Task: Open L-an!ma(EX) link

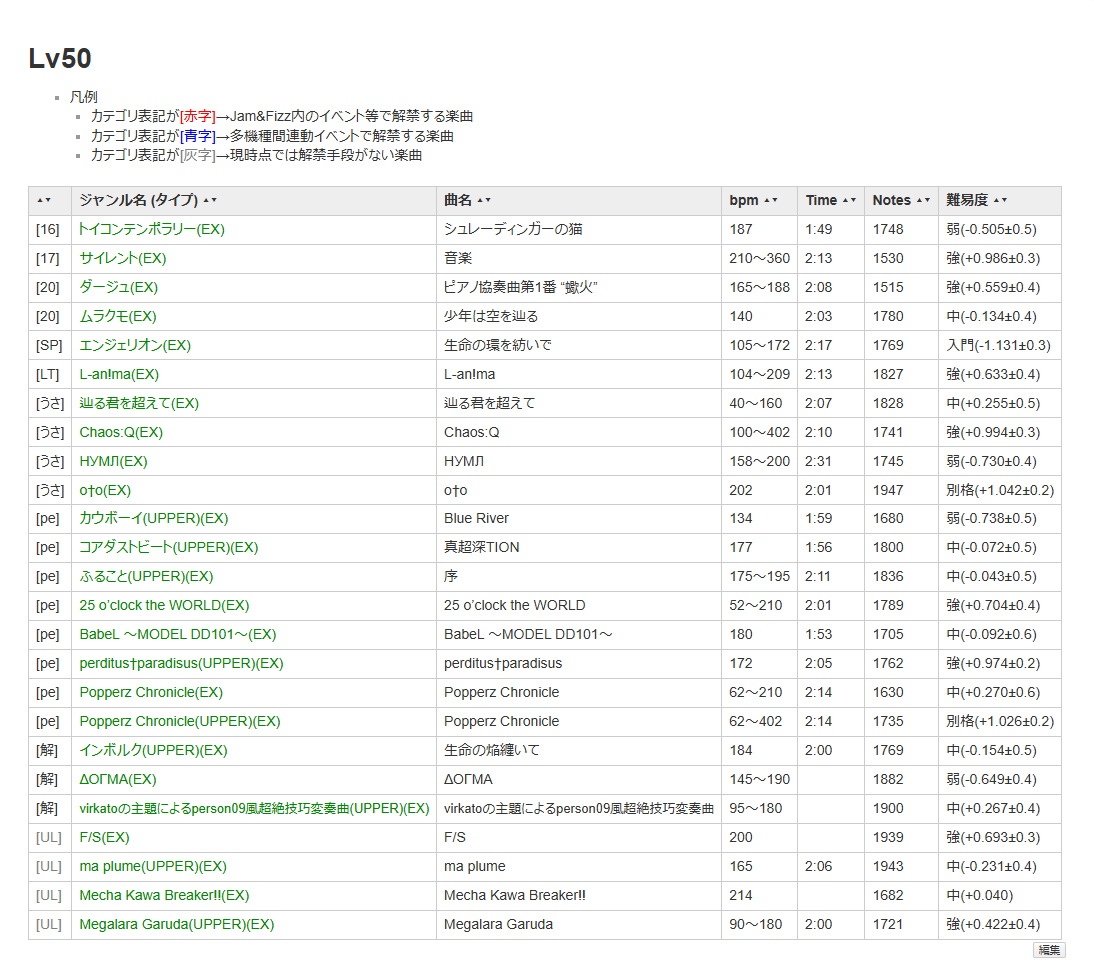Action: click(x=119, y=375)
